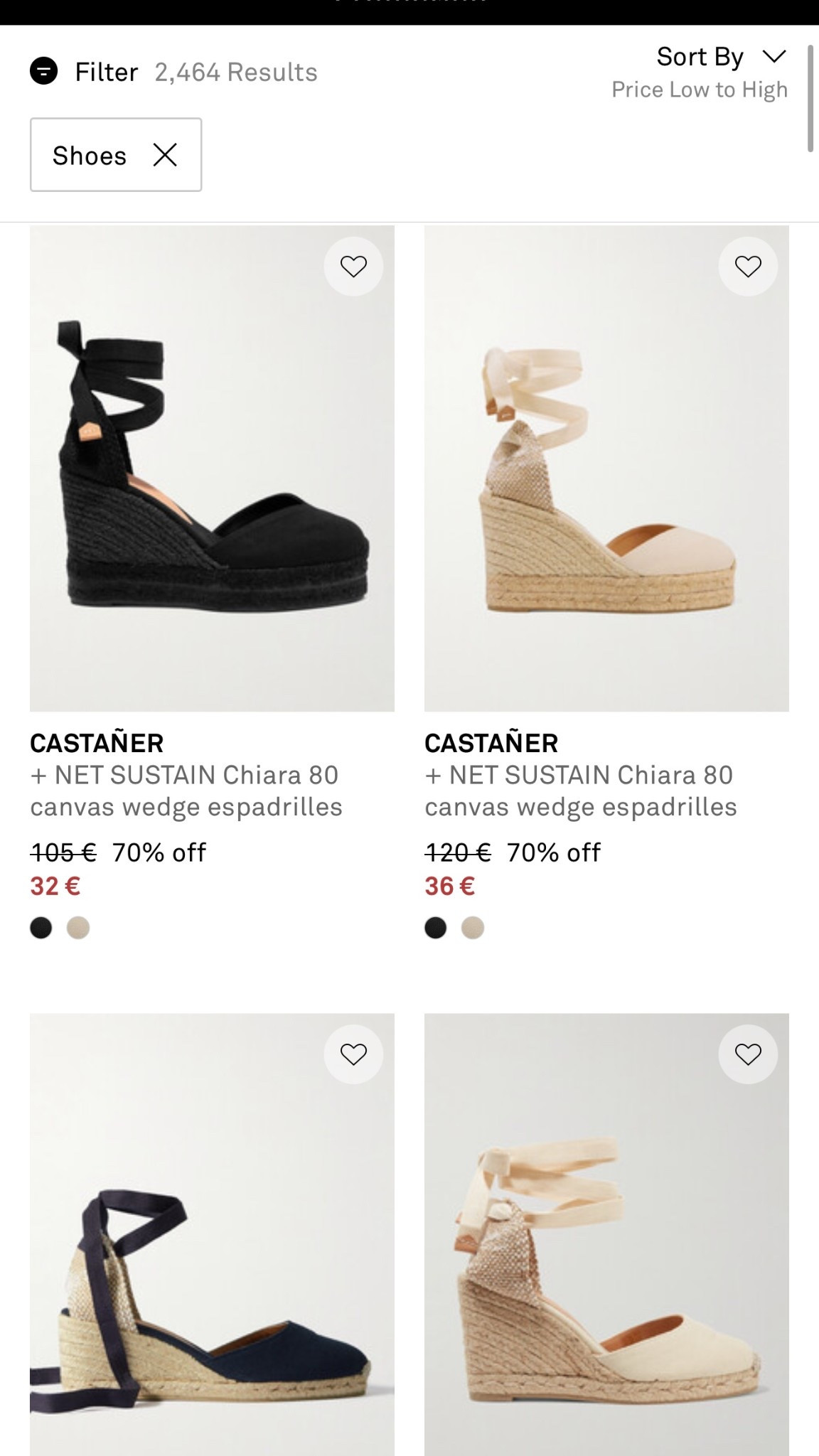Open the Filter icon button
The height and width of the screenshot is (1456, 819).
coord(43,71)
